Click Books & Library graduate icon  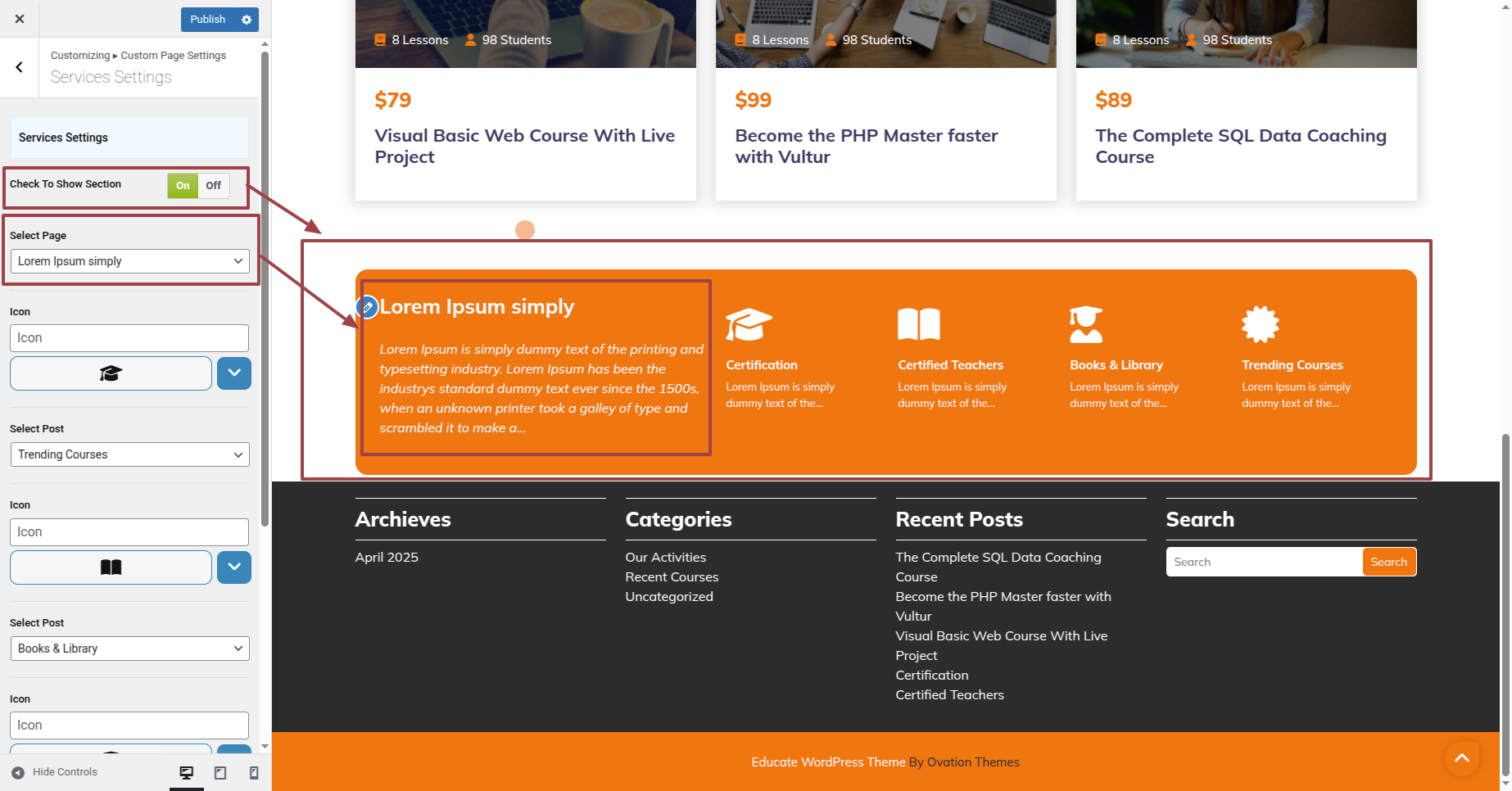[1086, 324]
